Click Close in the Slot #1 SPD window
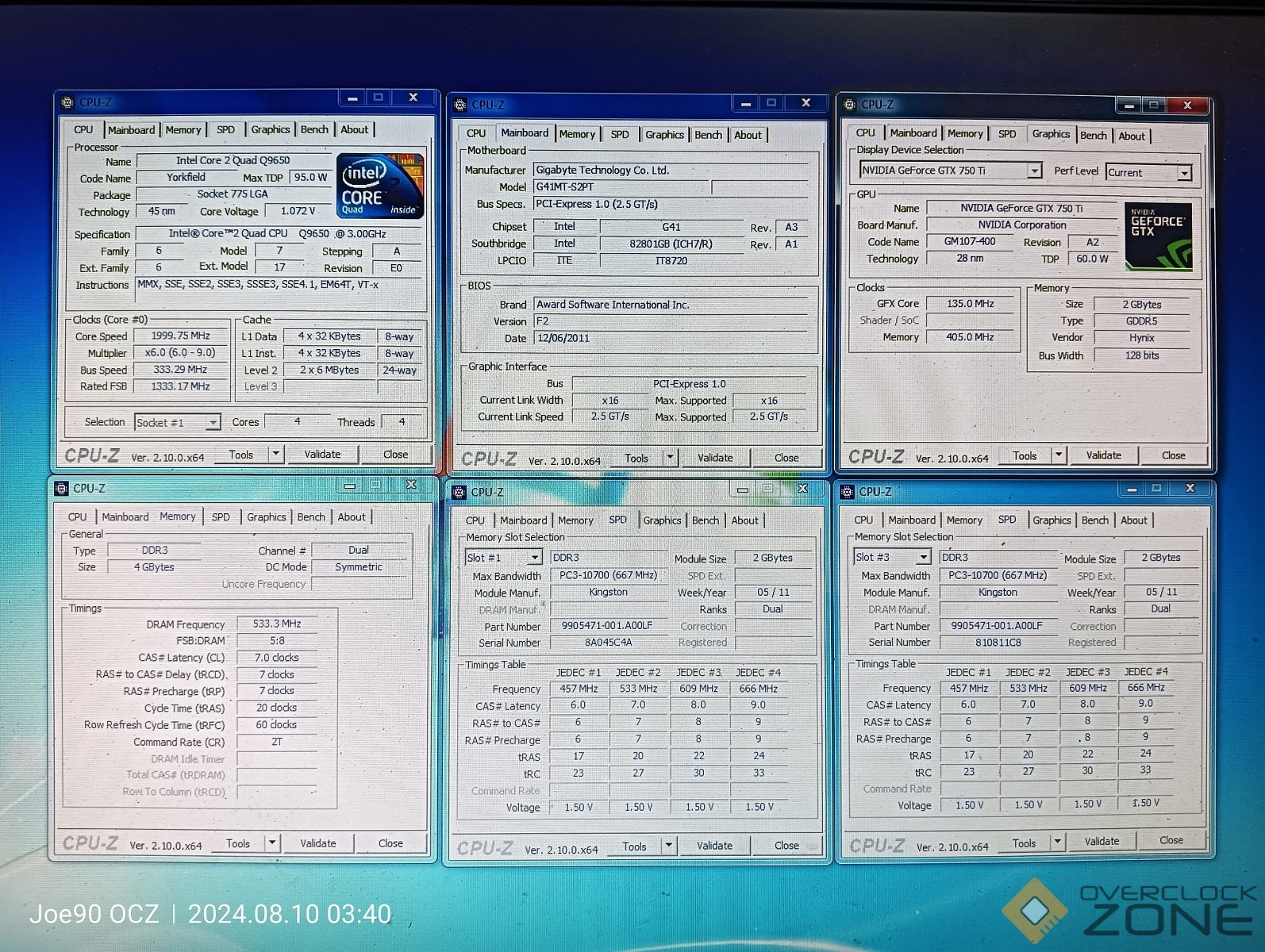Viewport: 1265px width, 952px height. point(786,846)
